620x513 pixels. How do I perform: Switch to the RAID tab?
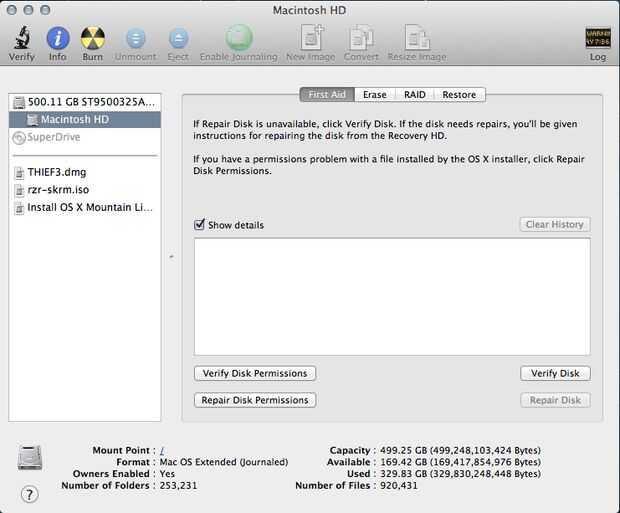(415, 95)
